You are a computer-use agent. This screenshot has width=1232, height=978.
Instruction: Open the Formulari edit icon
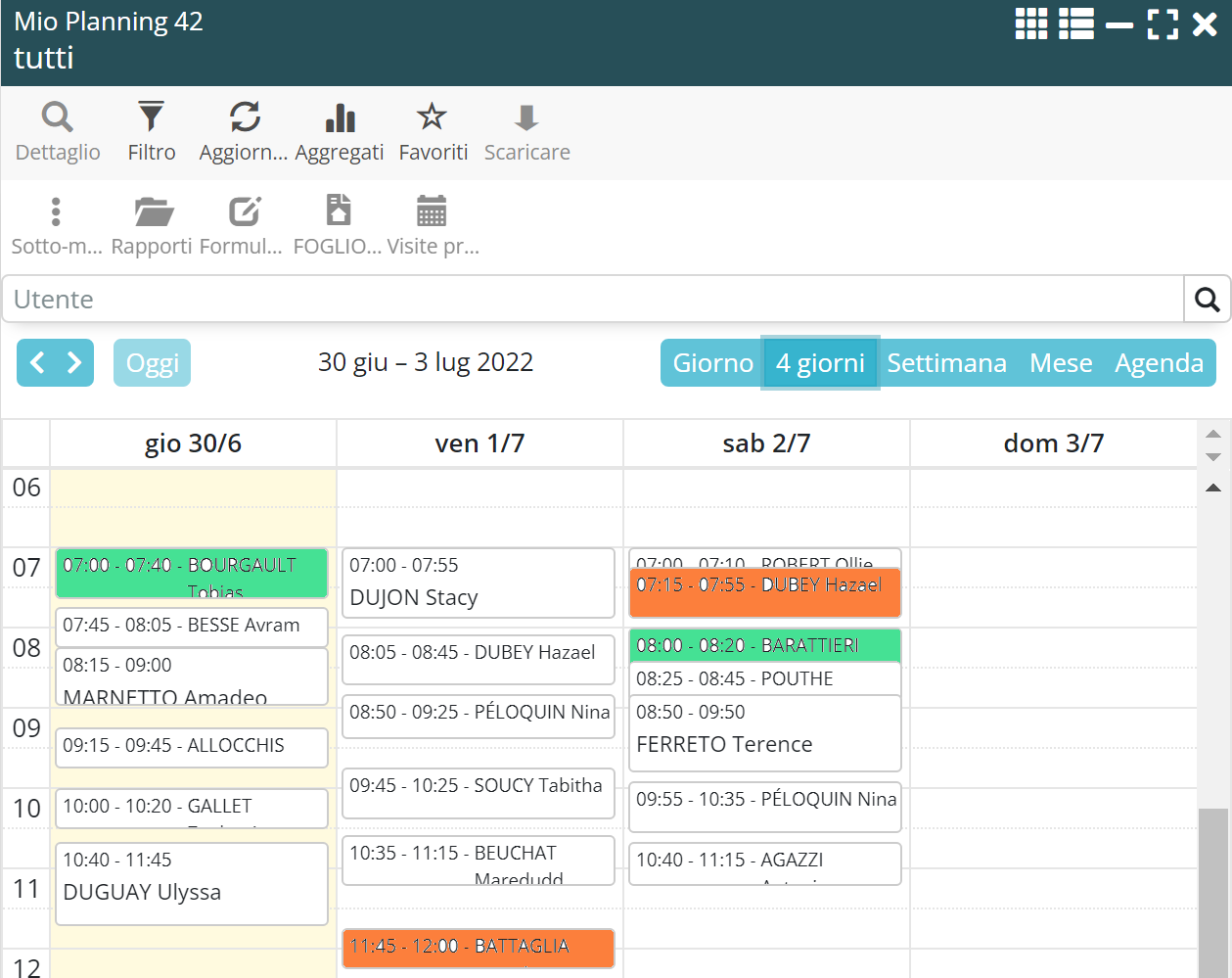(x=243, y=212)
